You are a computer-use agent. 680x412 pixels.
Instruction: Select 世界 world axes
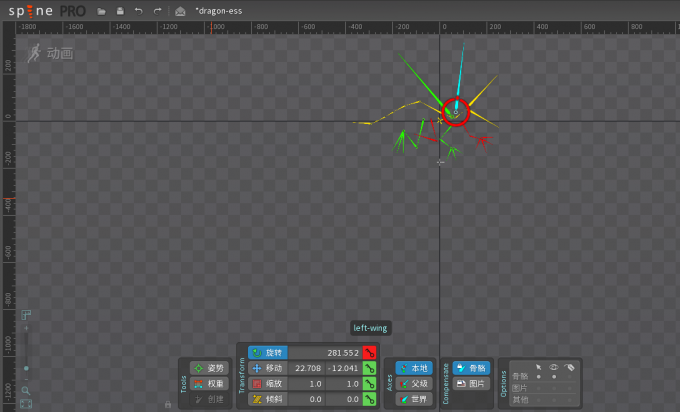click(x=414, y=399)
